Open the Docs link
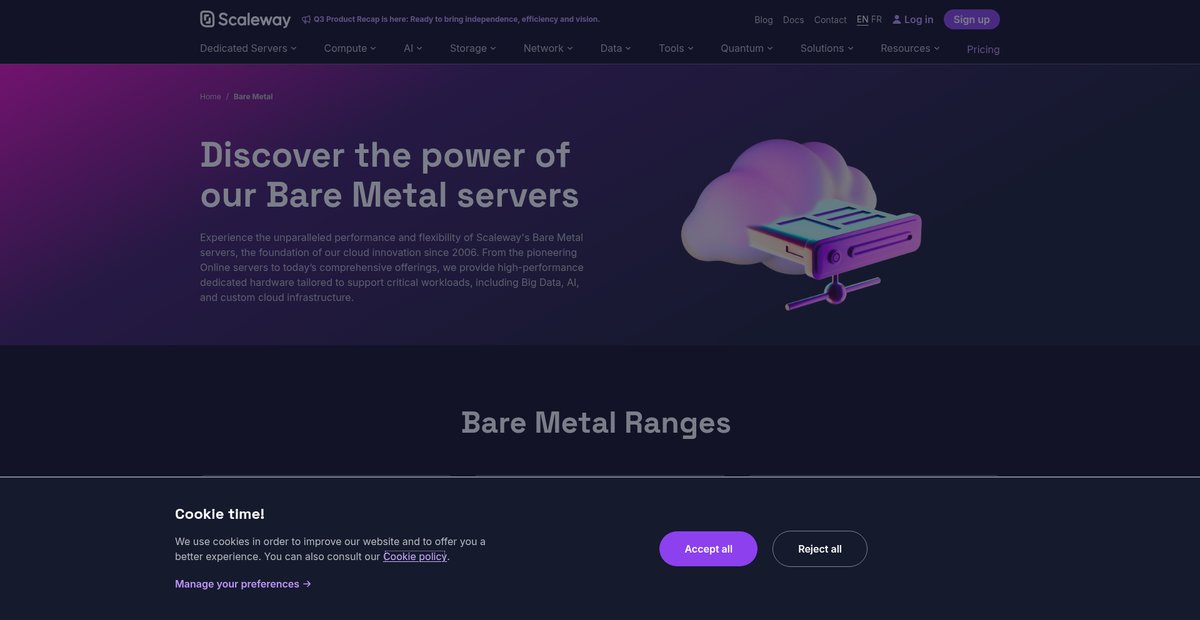 pyautogui.click(x=793, y=20)
